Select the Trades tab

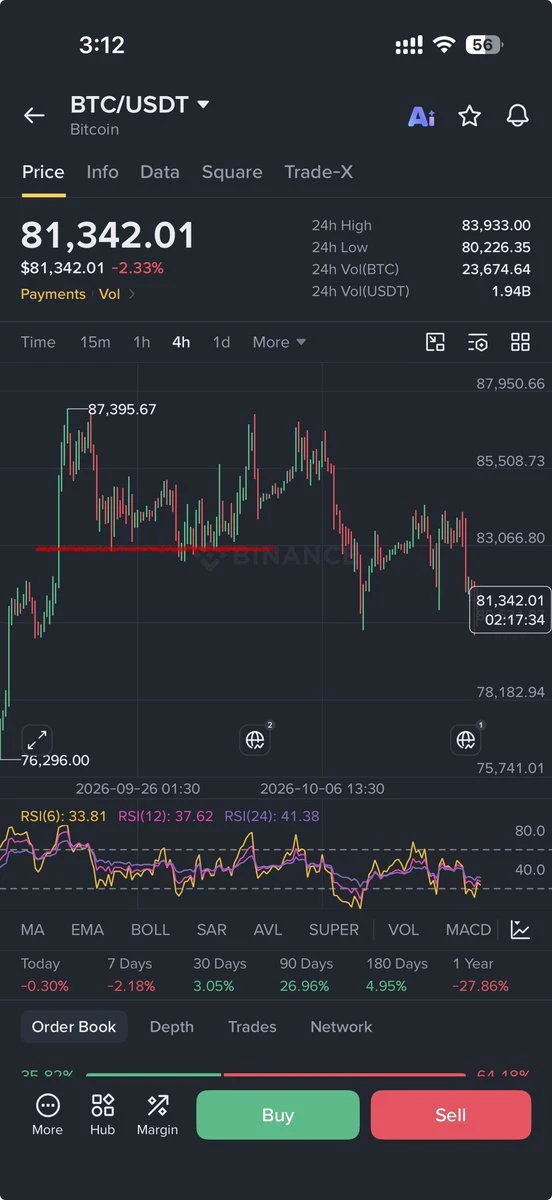[x=252, y=1027]
